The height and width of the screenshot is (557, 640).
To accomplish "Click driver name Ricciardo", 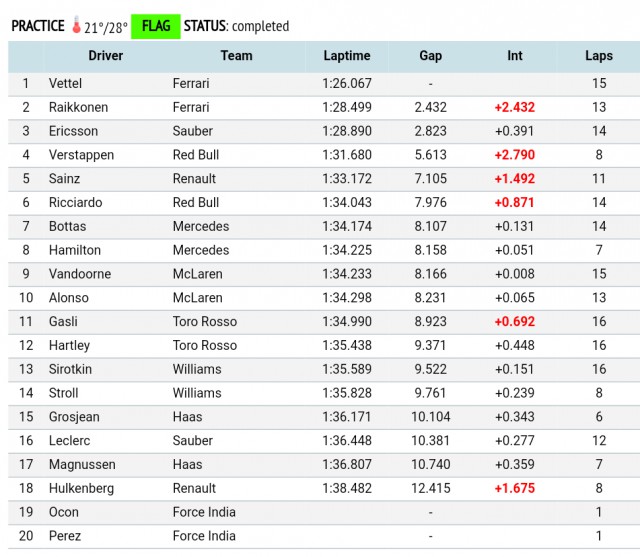I will [x=76, y=202].
